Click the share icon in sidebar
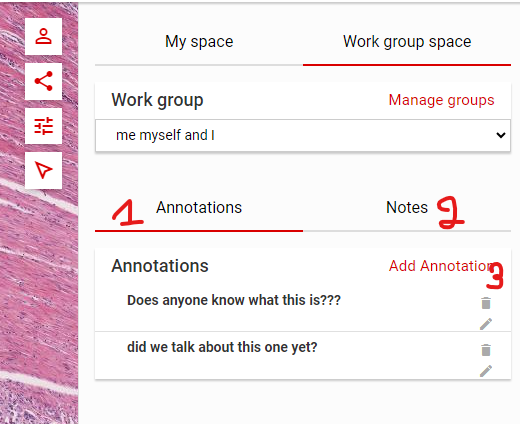The height and width of the screenshot is (424, 520). tap(43, 81)
